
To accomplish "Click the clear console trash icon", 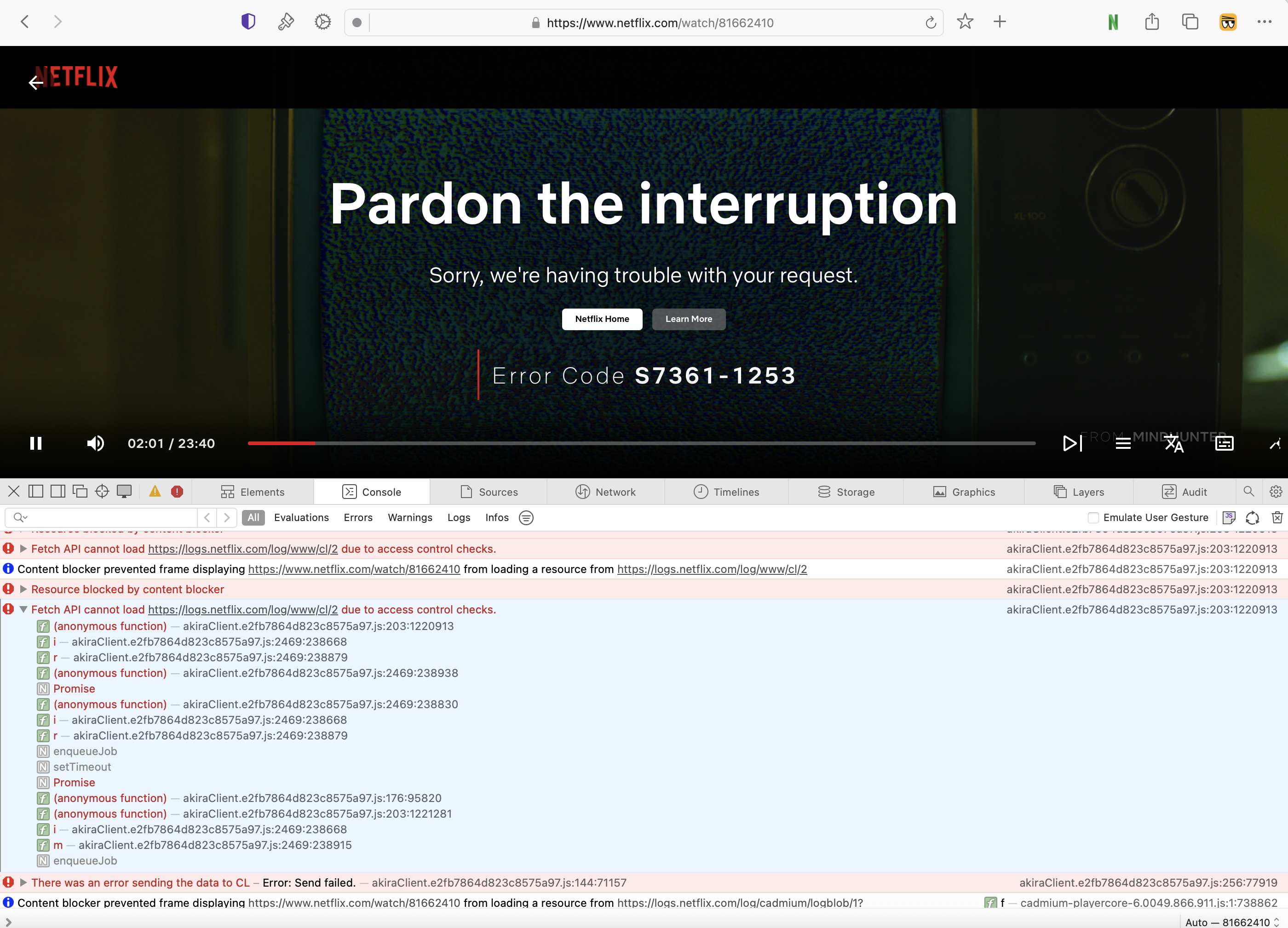I will [1276, 518].
